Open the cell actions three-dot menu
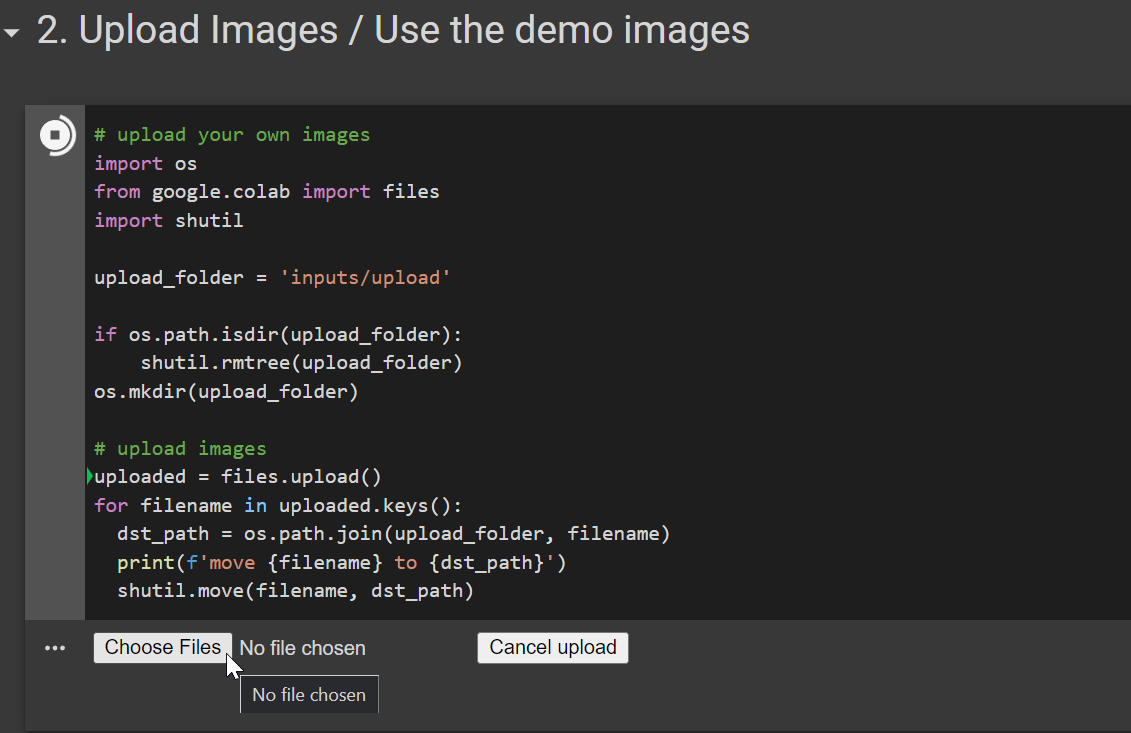 coord(55,647)
